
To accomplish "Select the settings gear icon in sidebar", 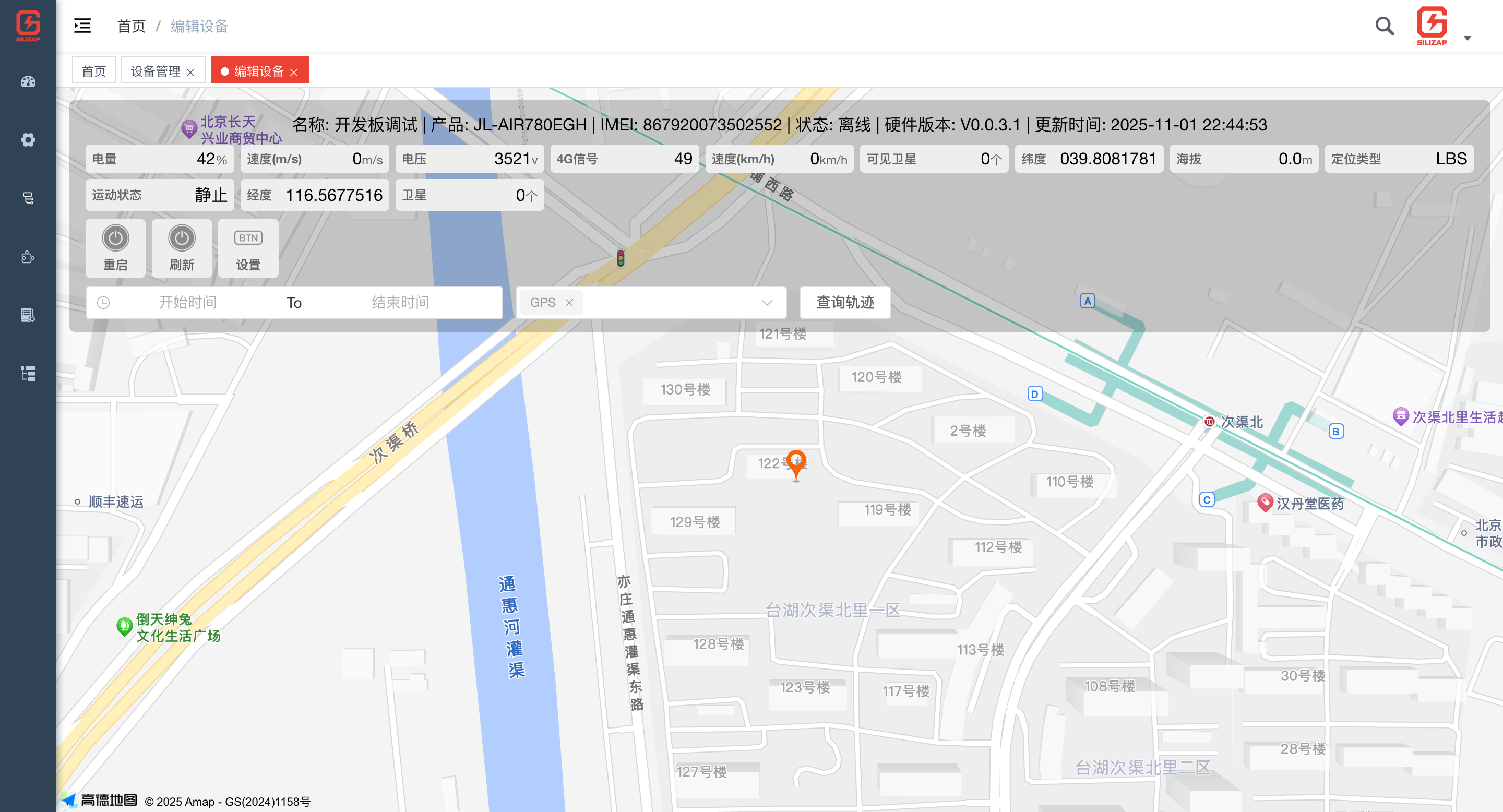I will point(28,140).
